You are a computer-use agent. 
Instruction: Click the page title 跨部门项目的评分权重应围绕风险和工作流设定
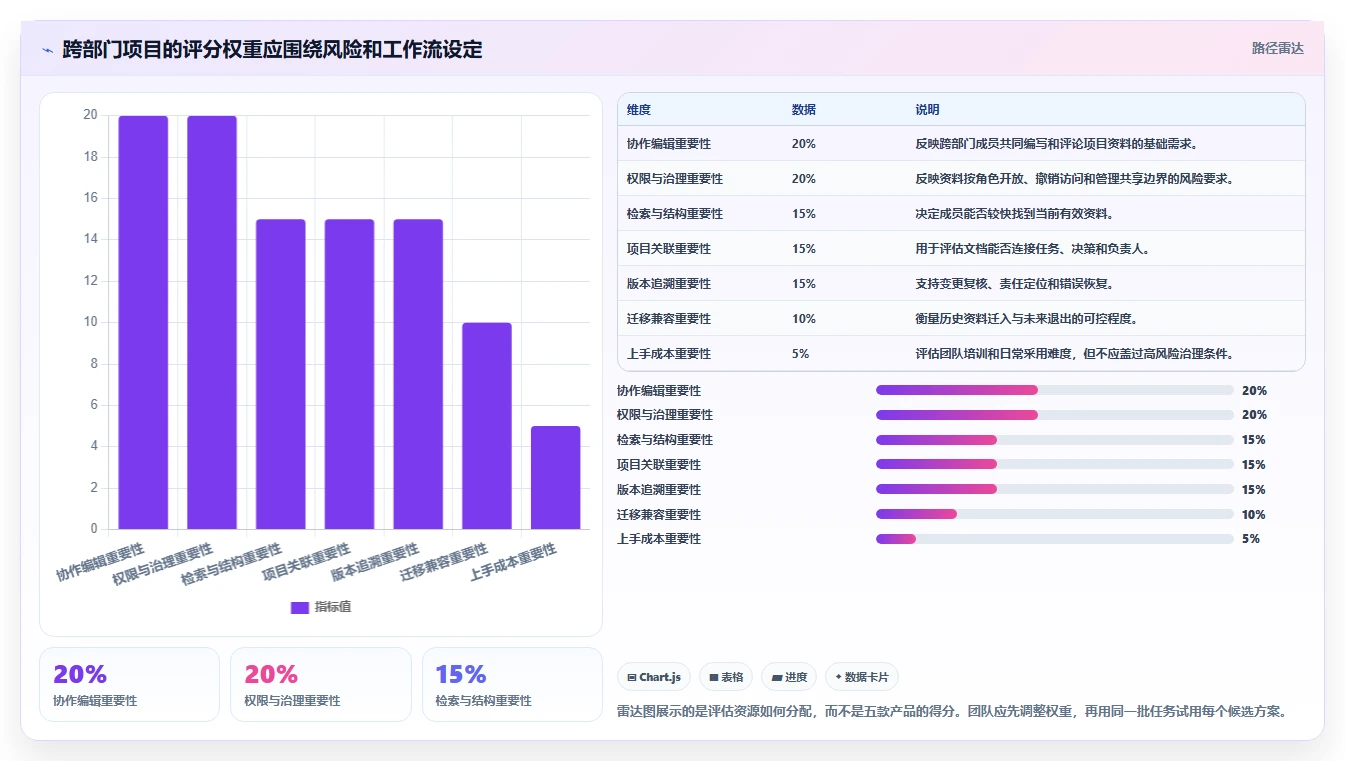pyautogui.click(x=272, y=49)
